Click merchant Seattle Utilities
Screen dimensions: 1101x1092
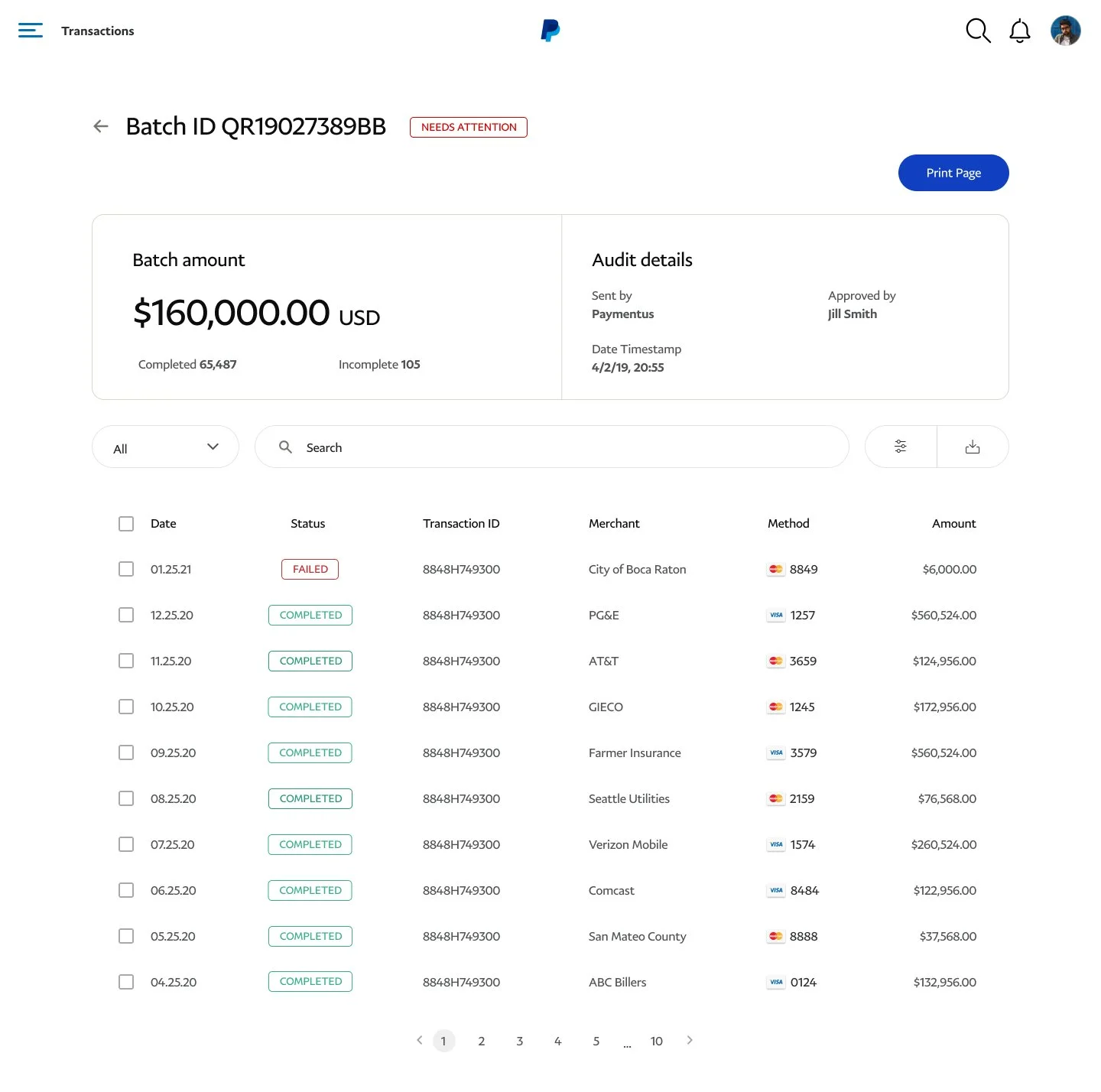coord(629,798)
